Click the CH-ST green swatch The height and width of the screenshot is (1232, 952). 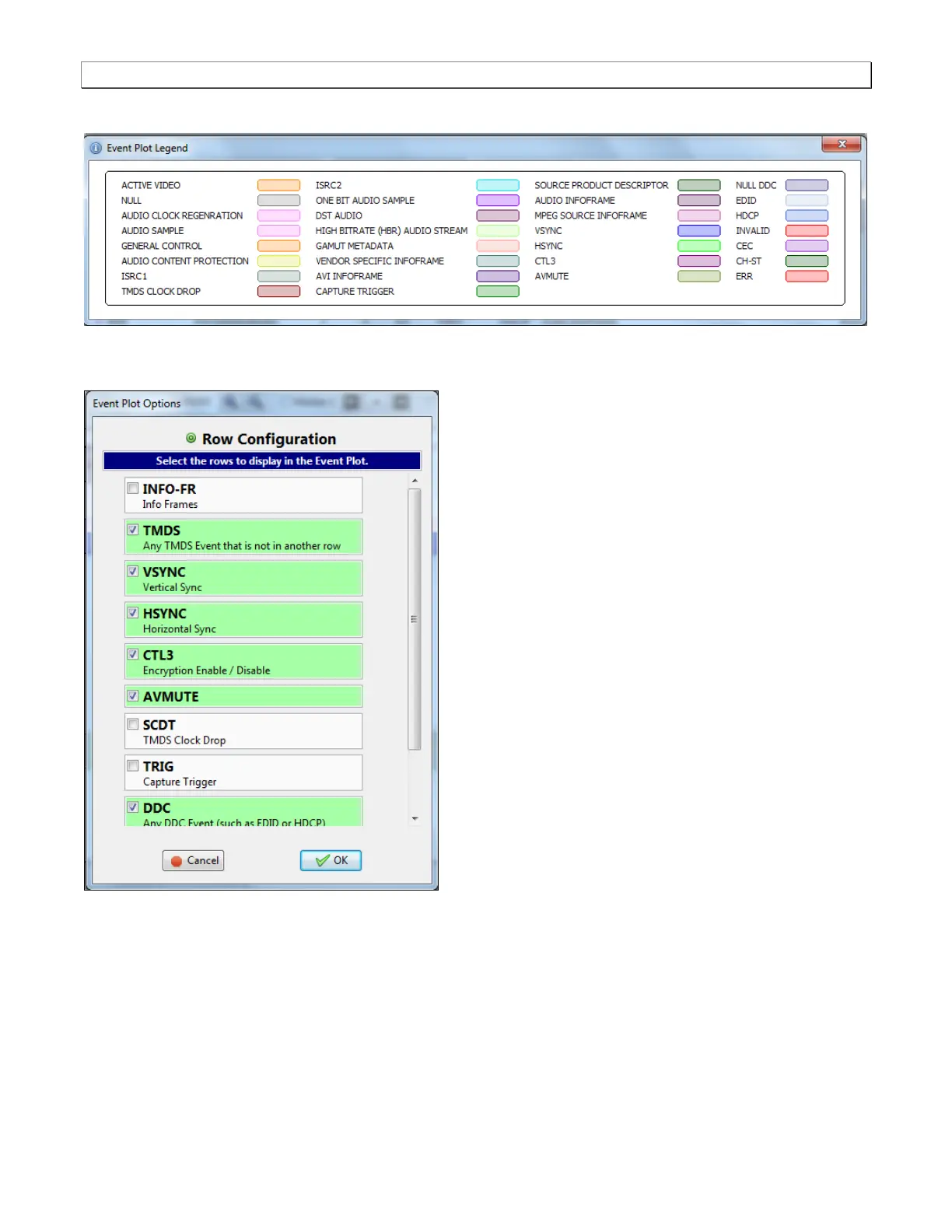(x=807, y=261)
